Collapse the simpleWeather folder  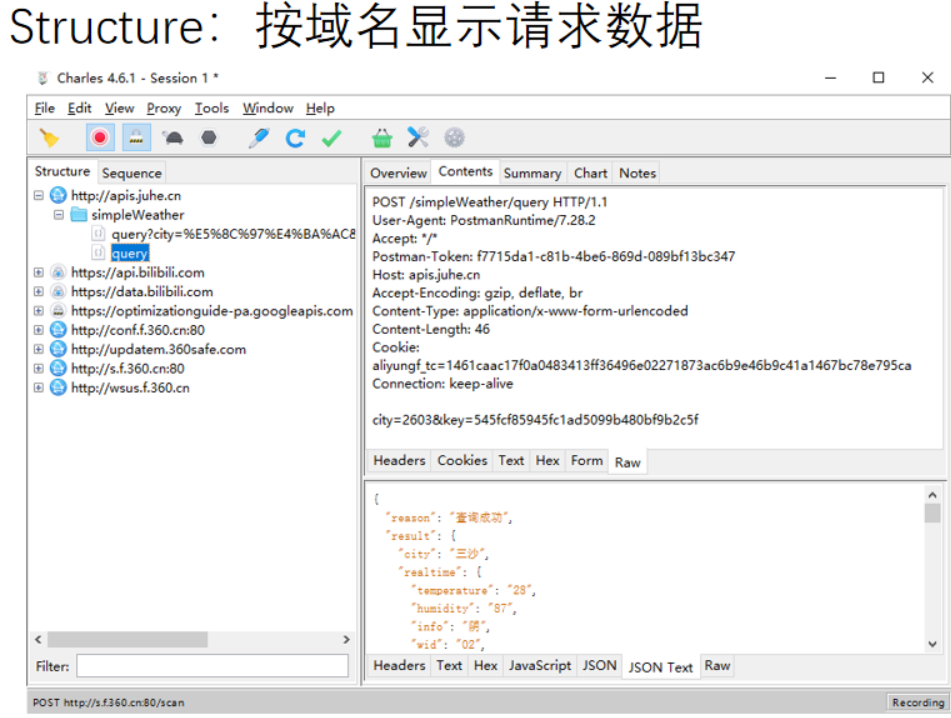pos(58,215)
